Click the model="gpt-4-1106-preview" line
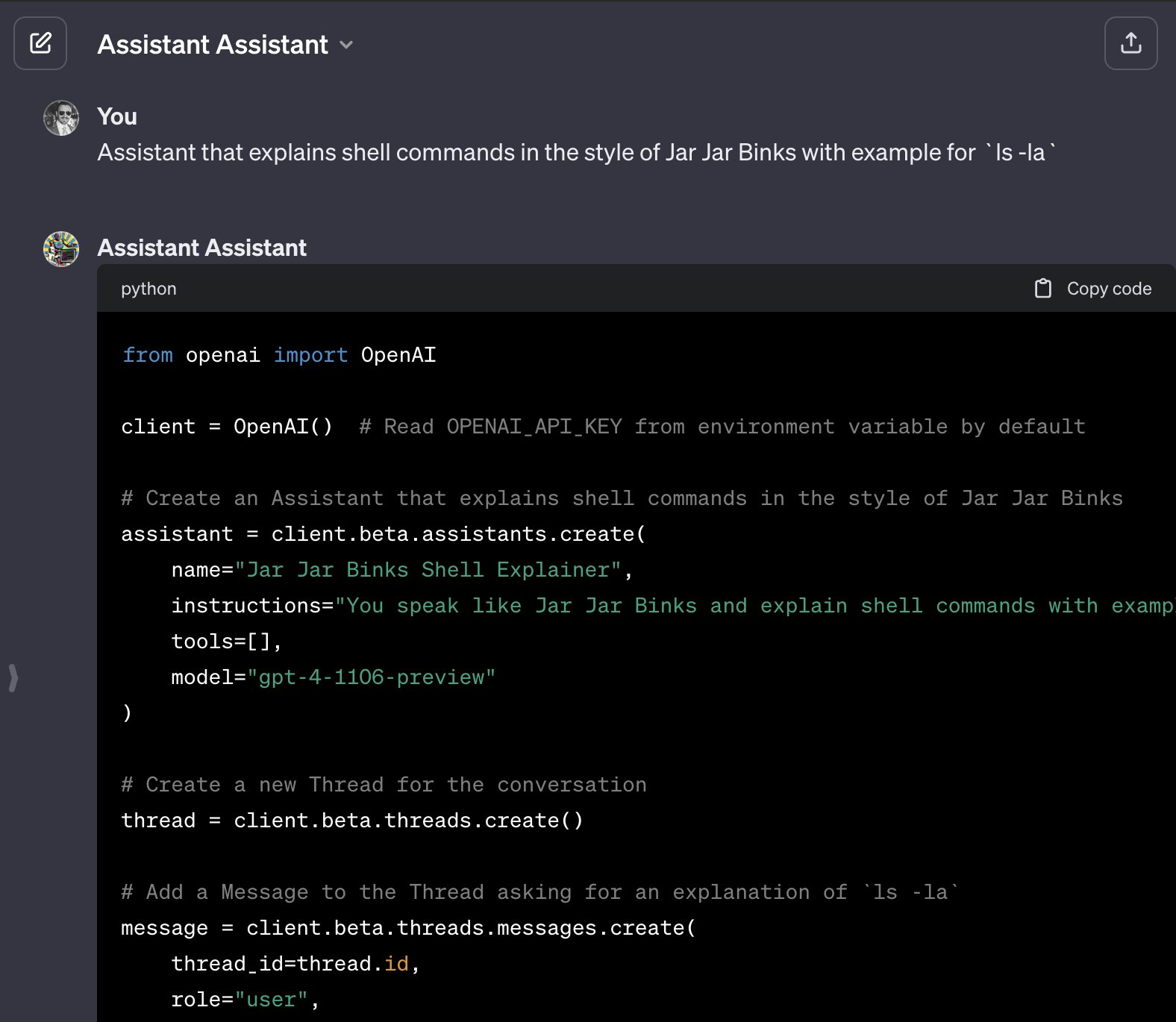Screen dimensions: 1176x1022 (334, 677)
